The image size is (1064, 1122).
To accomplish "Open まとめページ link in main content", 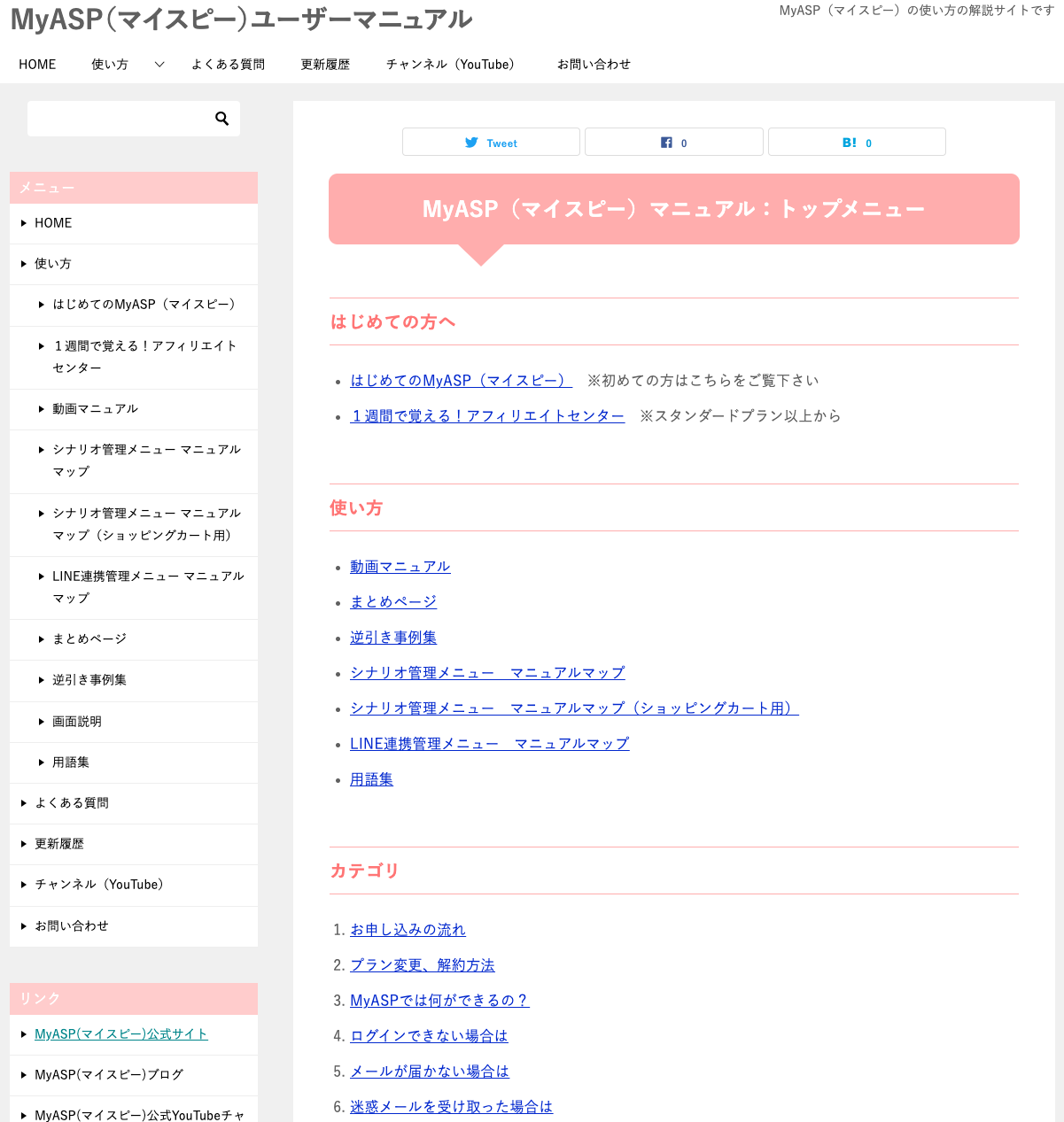I will [x=393, y=602].
